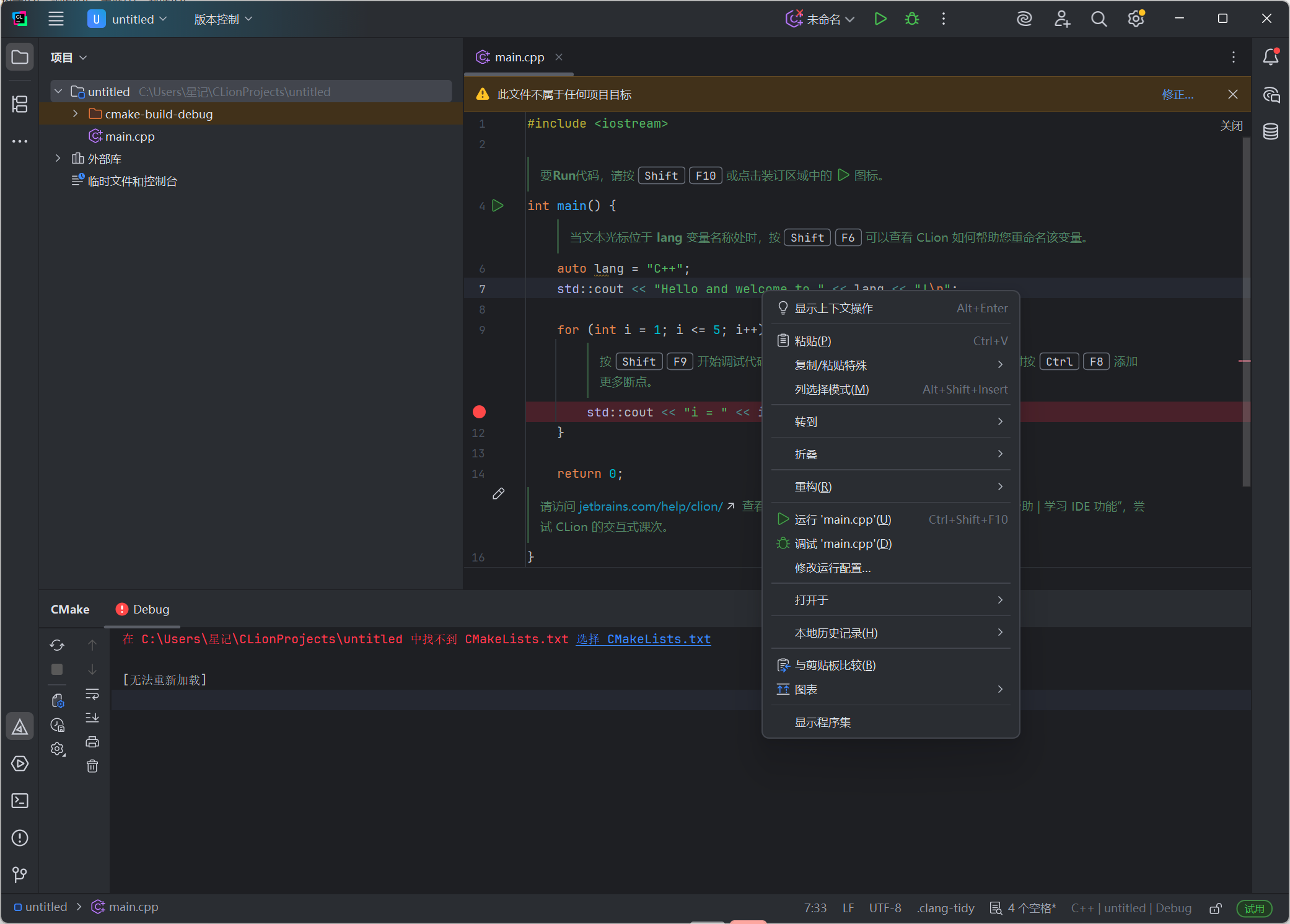Open the Notifications bell icon
Screen dimensions: 1290x924
1271,57
